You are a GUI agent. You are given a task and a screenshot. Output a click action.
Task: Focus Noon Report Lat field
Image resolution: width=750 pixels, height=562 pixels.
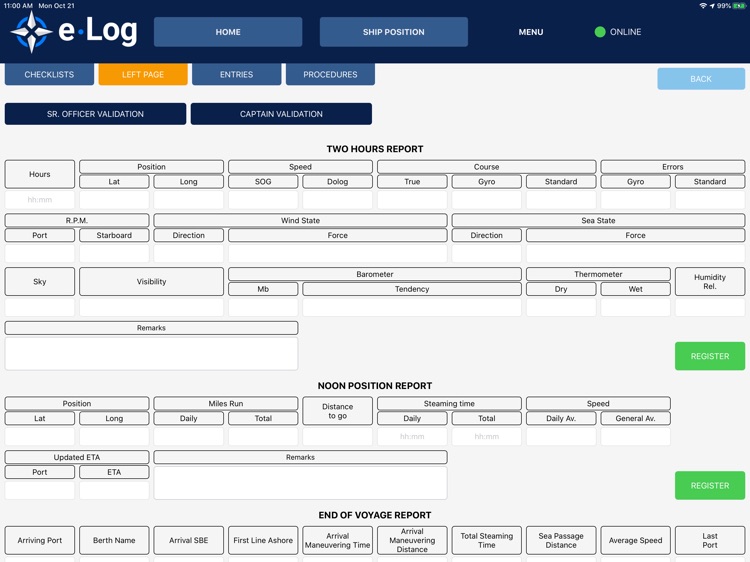(40, 436)
